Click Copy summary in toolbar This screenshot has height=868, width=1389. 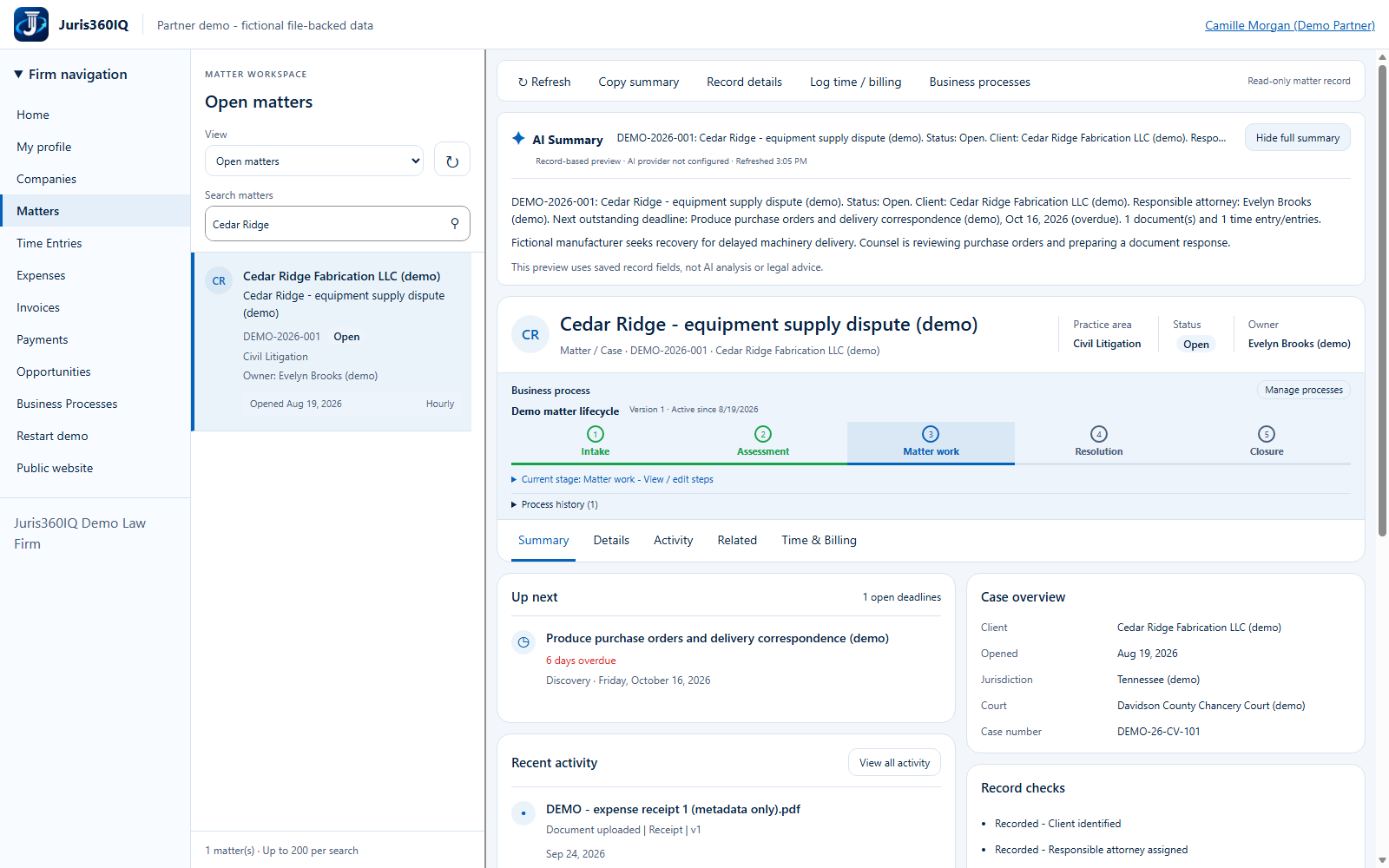639,82
